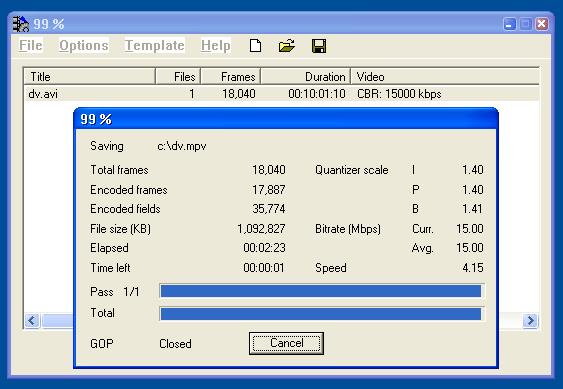Image resolution: width=563 pixels, height=389 pixels.
Task: Open the Template menu
Action: point(155,45)
